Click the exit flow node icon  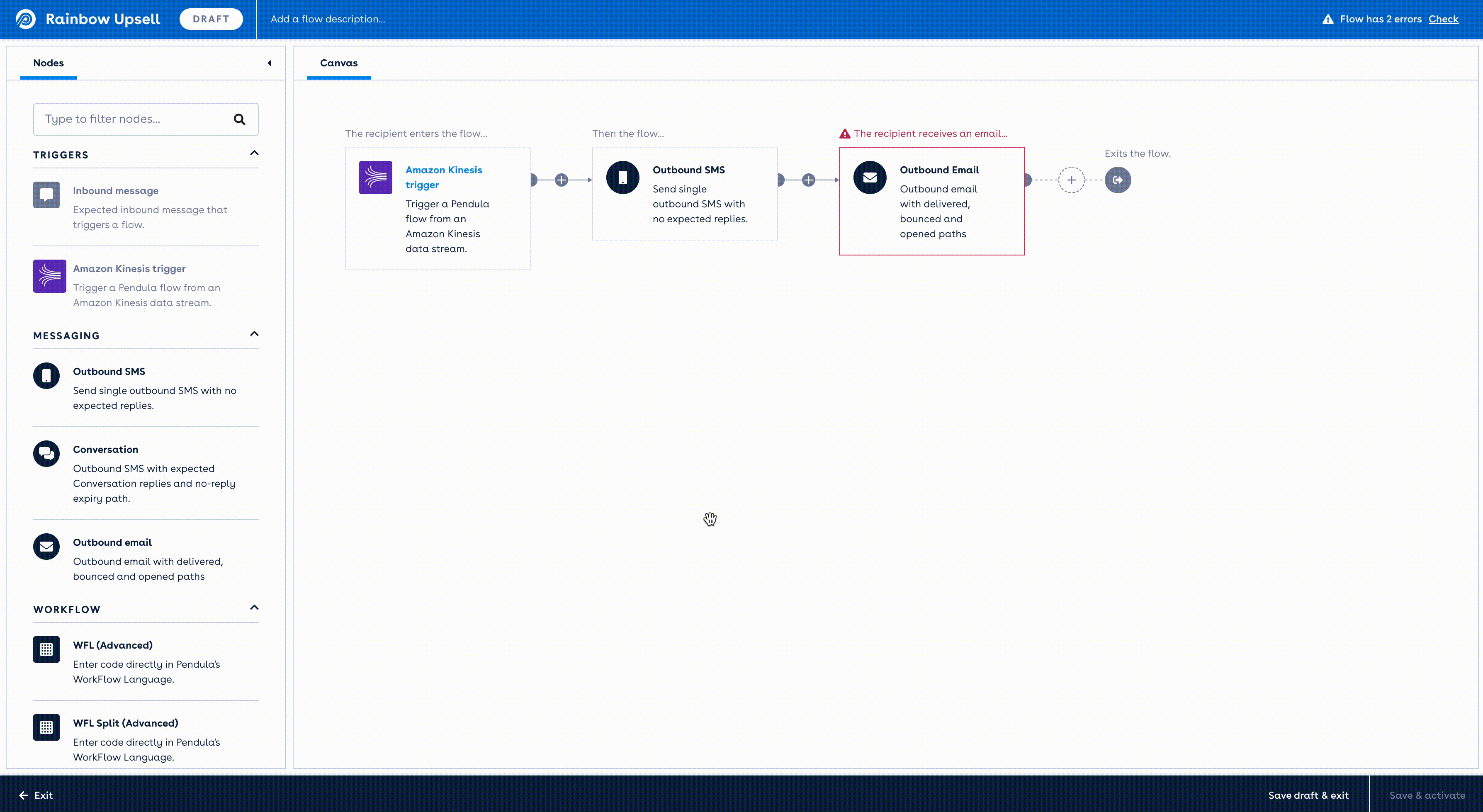pyautogui.click(x=1117, y=180)
